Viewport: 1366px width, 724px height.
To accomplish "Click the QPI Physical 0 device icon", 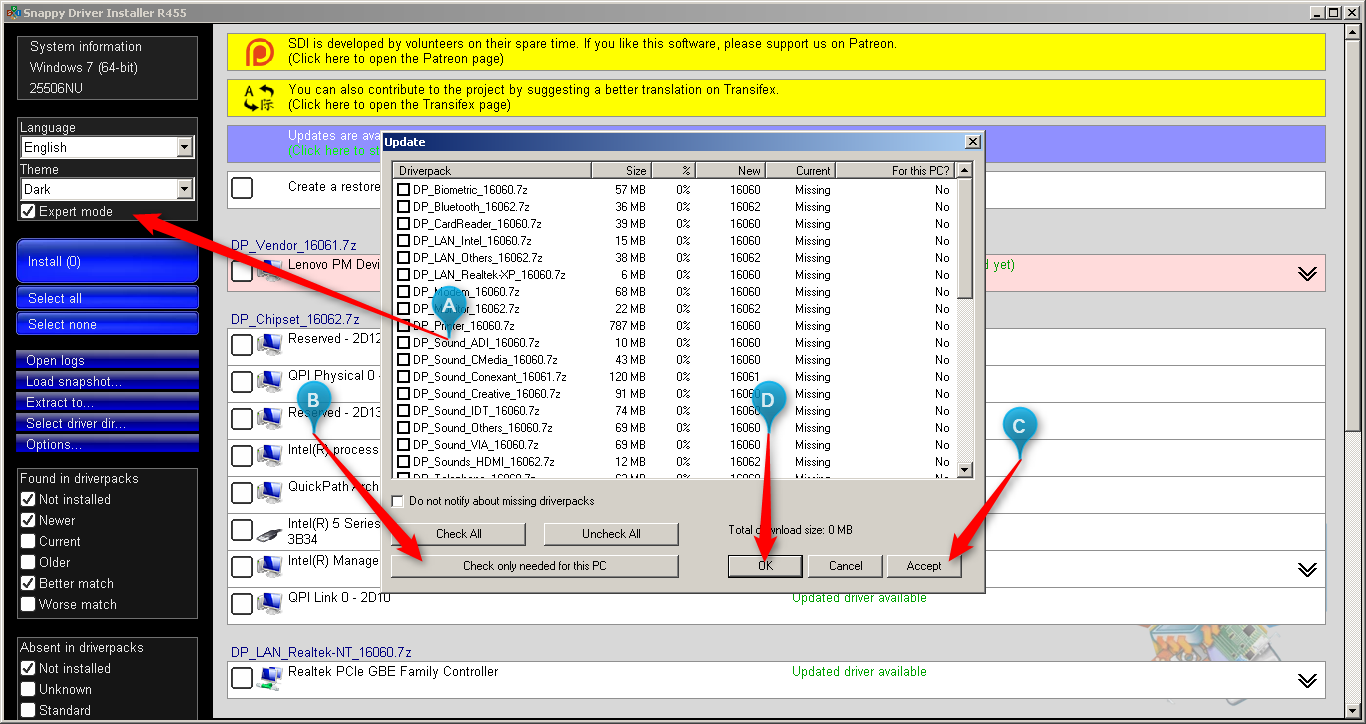I will (x=269, y=382).
